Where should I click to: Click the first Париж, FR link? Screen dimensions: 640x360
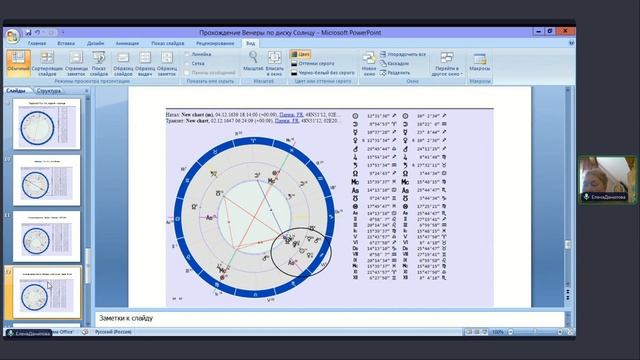click(x=291, y=115)
